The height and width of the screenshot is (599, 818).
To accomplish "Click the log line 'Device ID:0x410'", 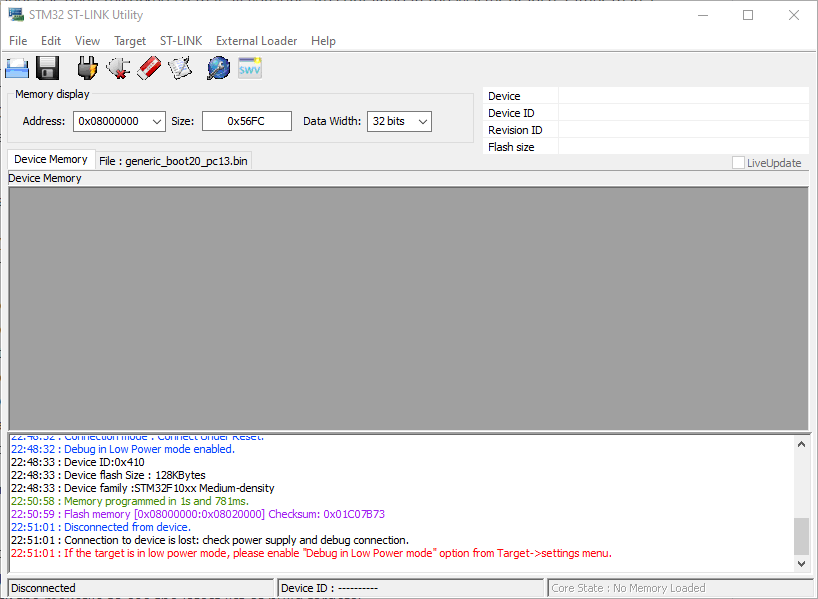I will 78,462.
